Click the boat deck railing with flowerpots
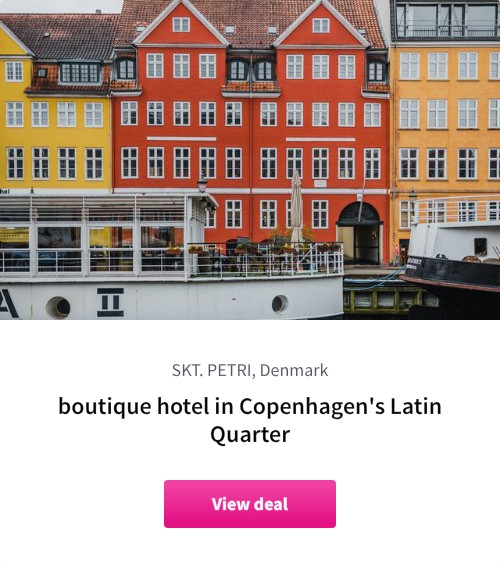Image resolution: width=500 pixels, height=563 pixels. coord(266,260)
